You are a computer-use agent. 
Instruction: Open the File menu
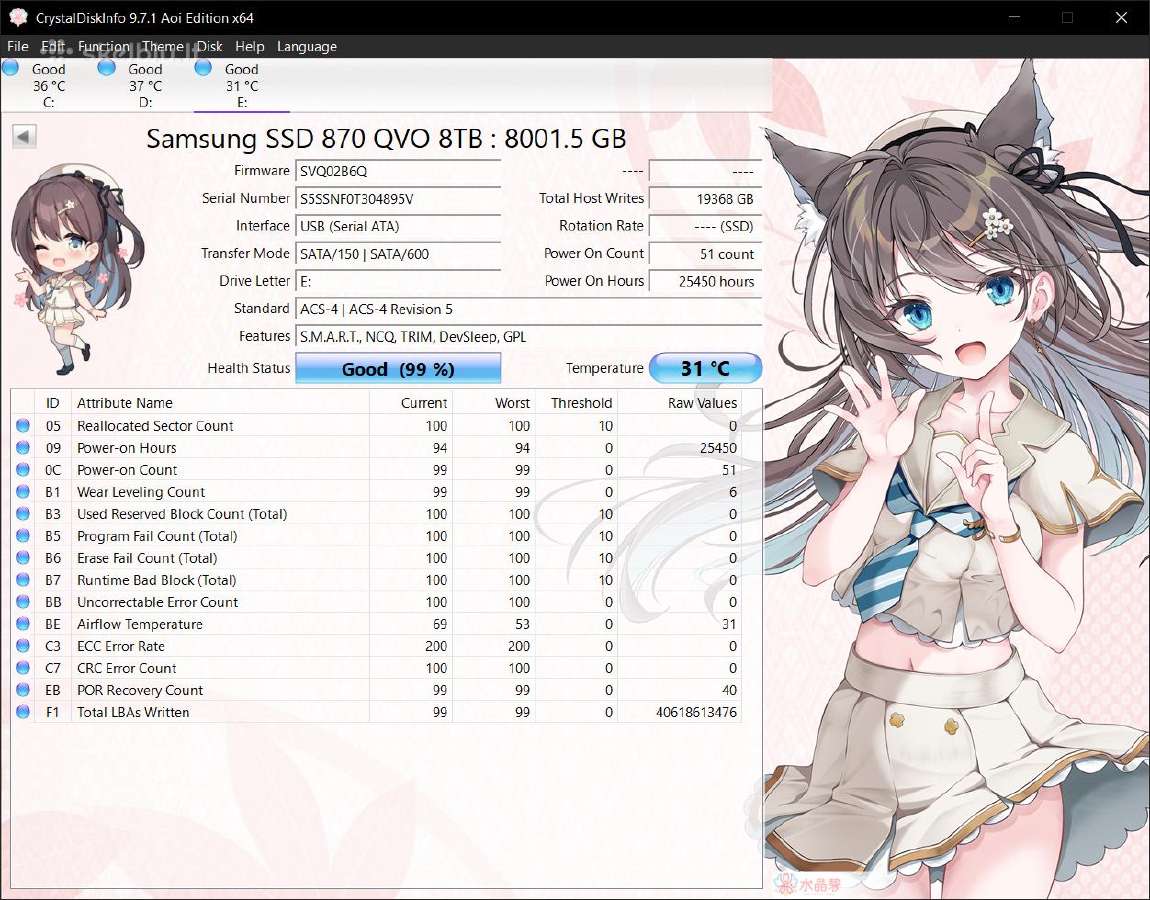pos(18,46)
